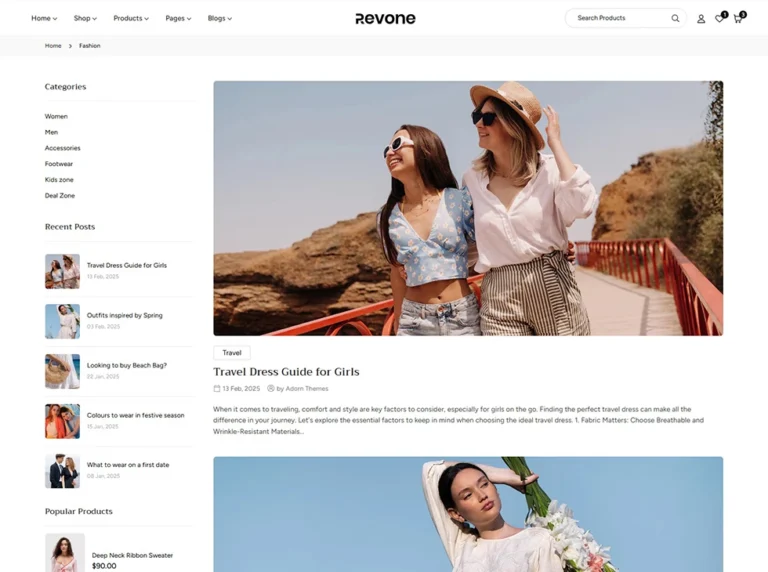Open the Outfits inspired by Spring thumbnail
The image size is (768, 572).
pos(62,321)
